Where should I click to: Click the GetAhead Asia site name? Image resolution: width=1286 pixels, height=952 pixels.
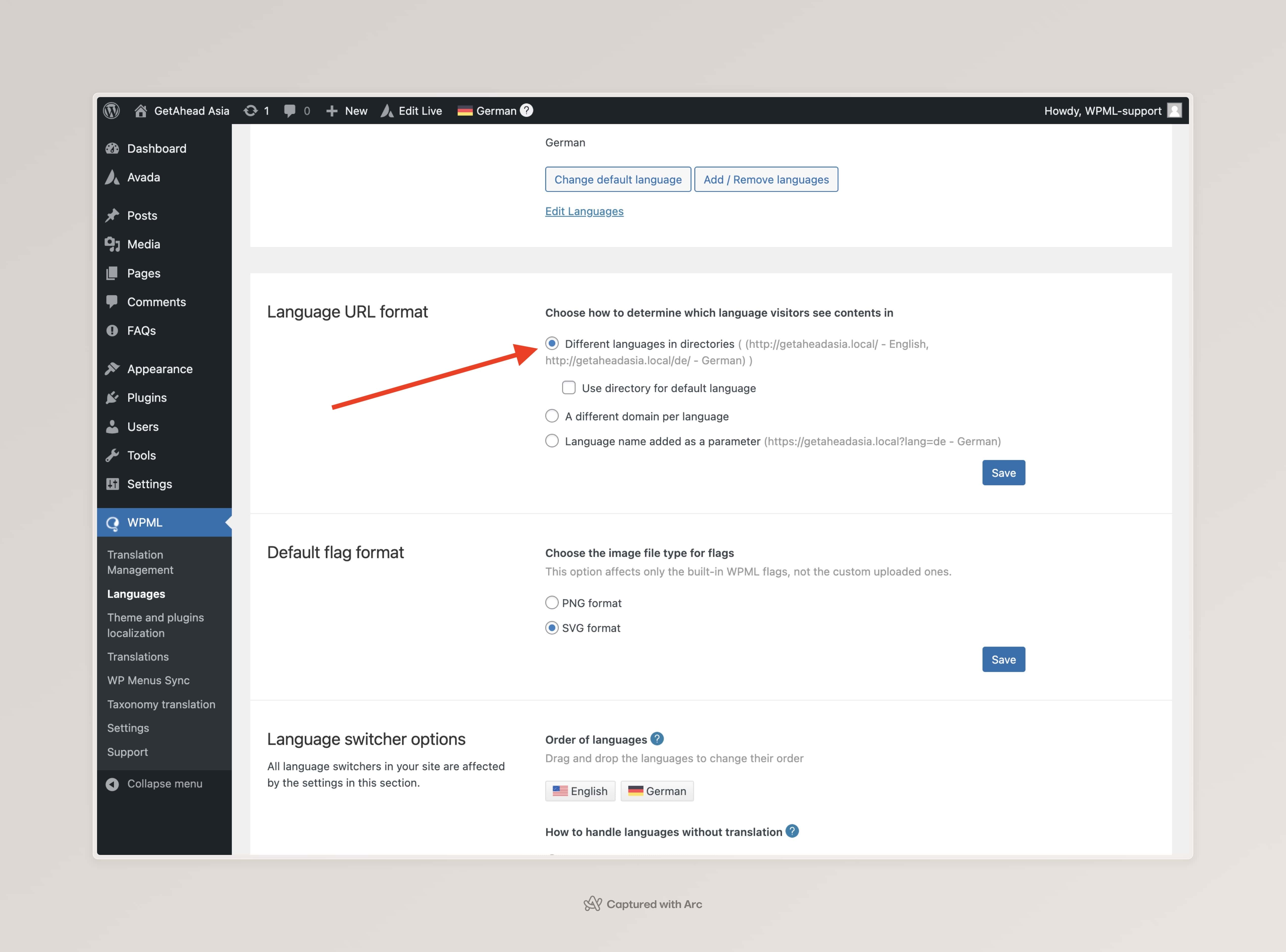pyautogui.click(x=192, y=111)
